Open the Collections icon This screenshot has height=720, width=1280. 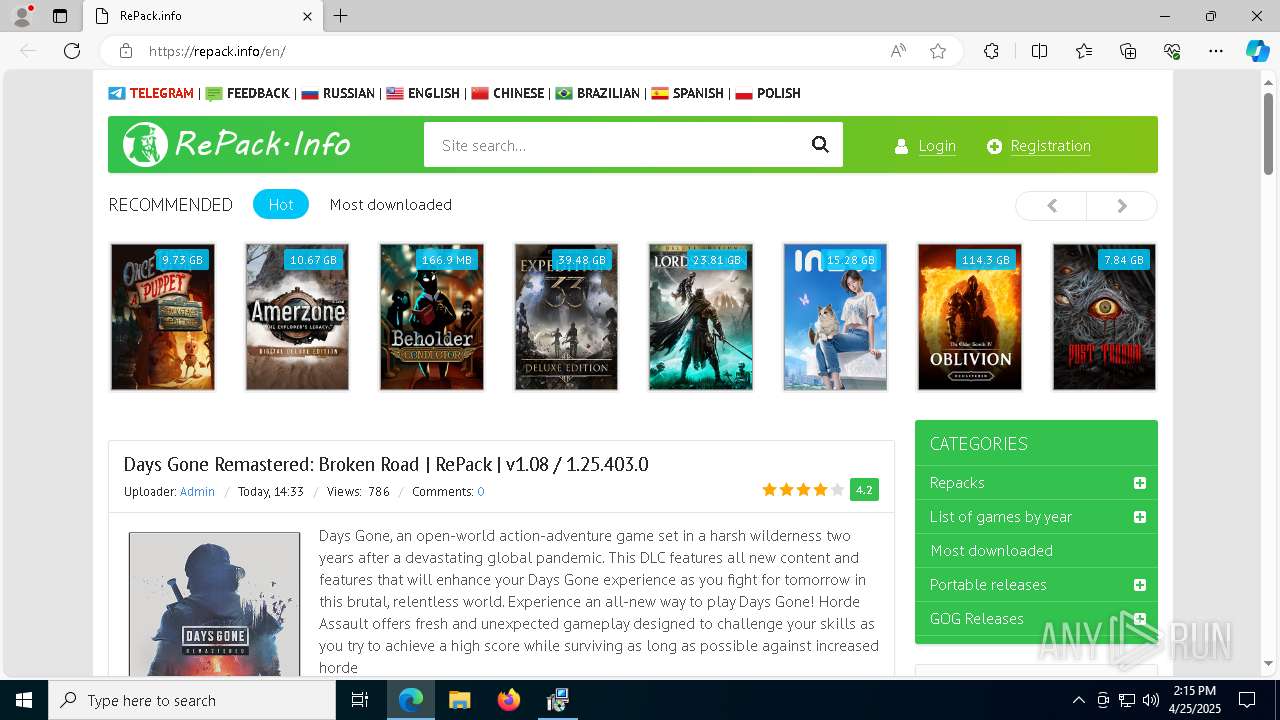click(x=1128, y=51)
